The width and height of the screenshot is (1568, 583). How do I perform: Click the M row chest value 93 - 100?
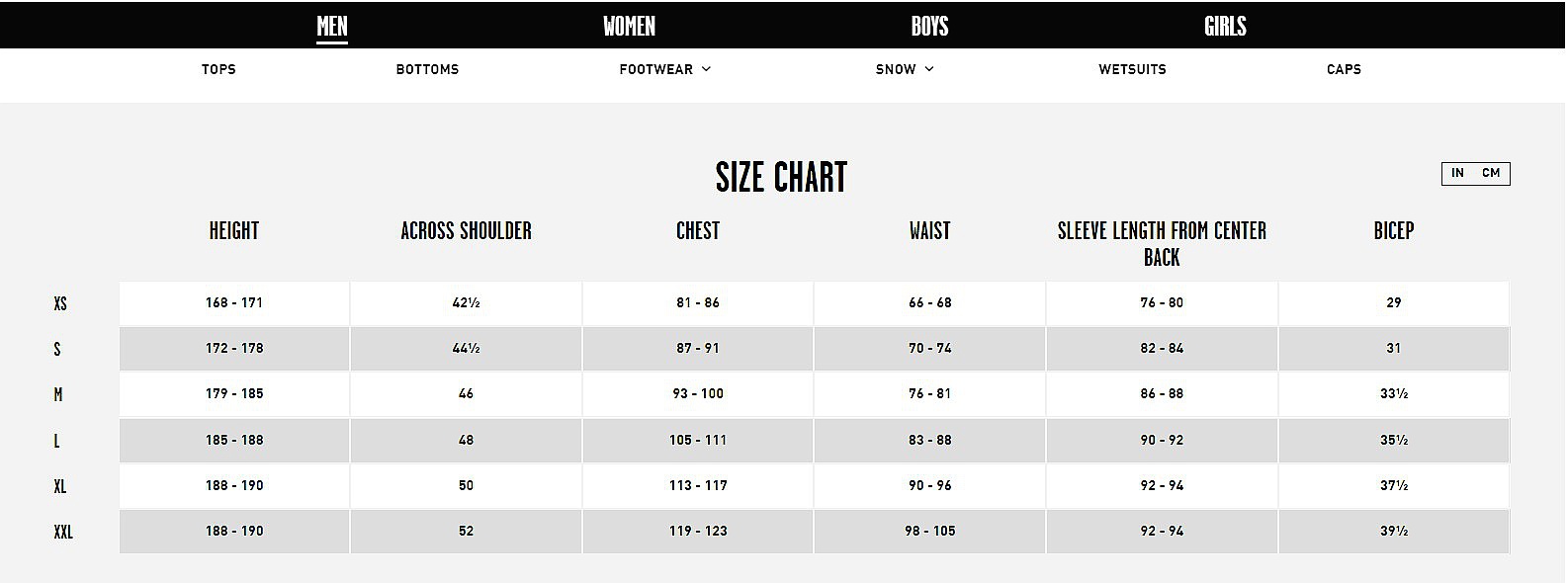(698, 393)
